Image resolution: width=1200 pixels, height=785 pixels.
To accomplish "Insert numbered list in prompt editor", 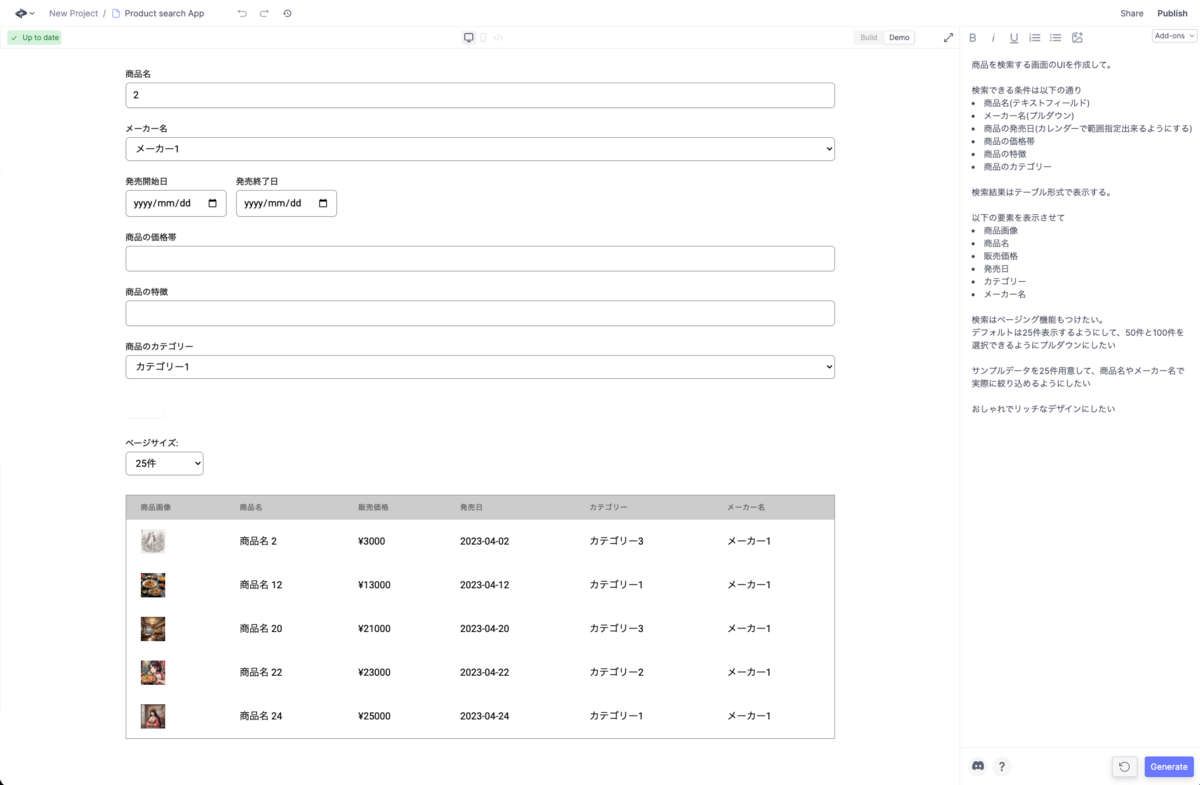I will (1035, 37).
